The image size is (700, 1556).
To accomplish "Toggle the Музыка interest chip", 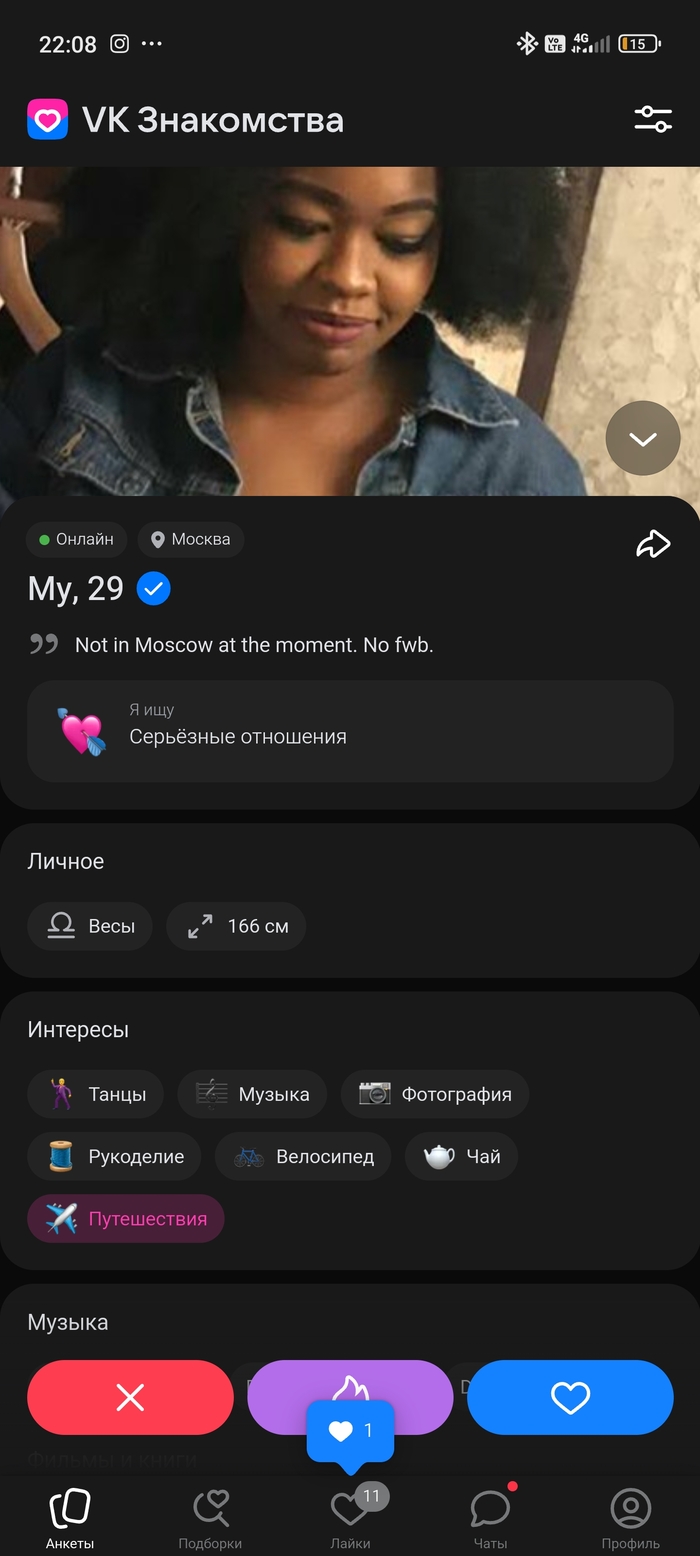I will tap(252, 1094).
